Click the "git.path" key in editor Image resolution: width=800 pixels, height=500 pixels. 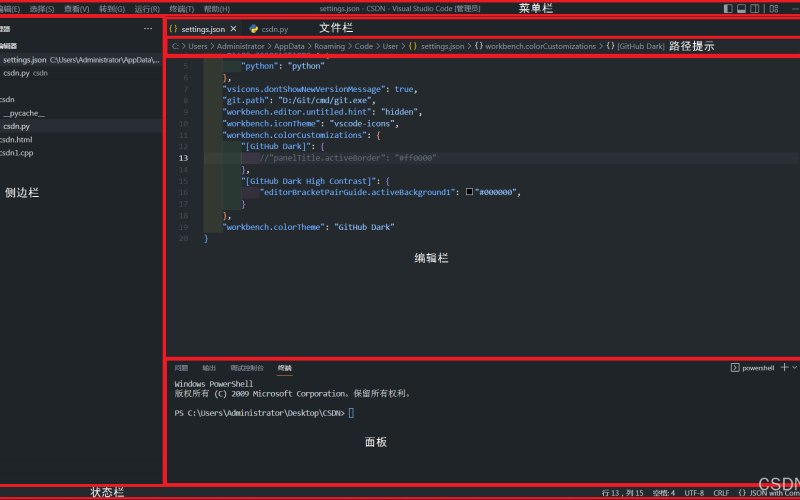tap(244, 101)
